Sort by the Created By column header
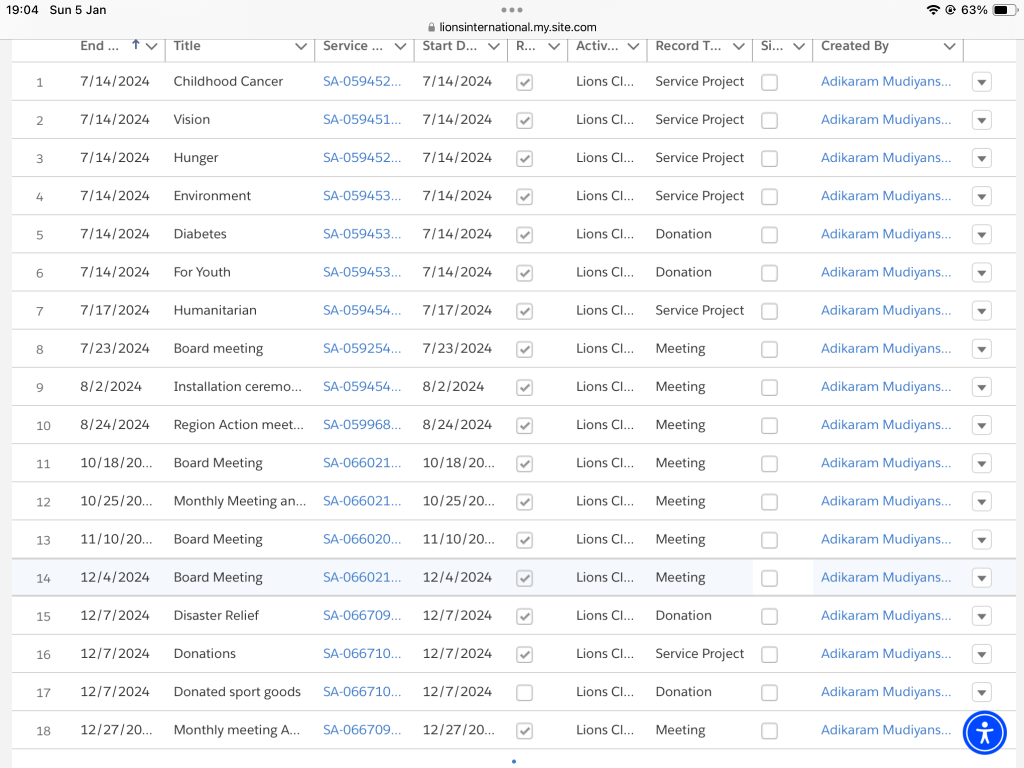 click(x=855, y=46)
